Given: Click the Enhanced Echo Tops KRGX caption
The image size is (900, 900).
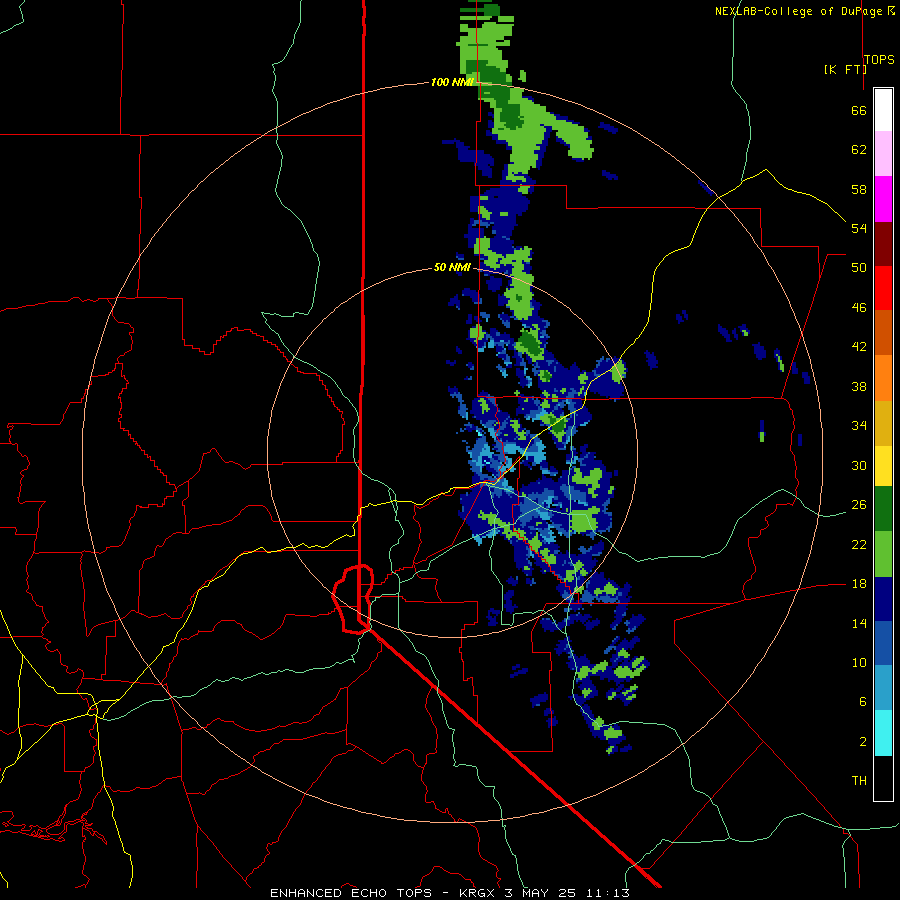Looking at the screenshot, I should pyautogui.click(x=449, y=893).
